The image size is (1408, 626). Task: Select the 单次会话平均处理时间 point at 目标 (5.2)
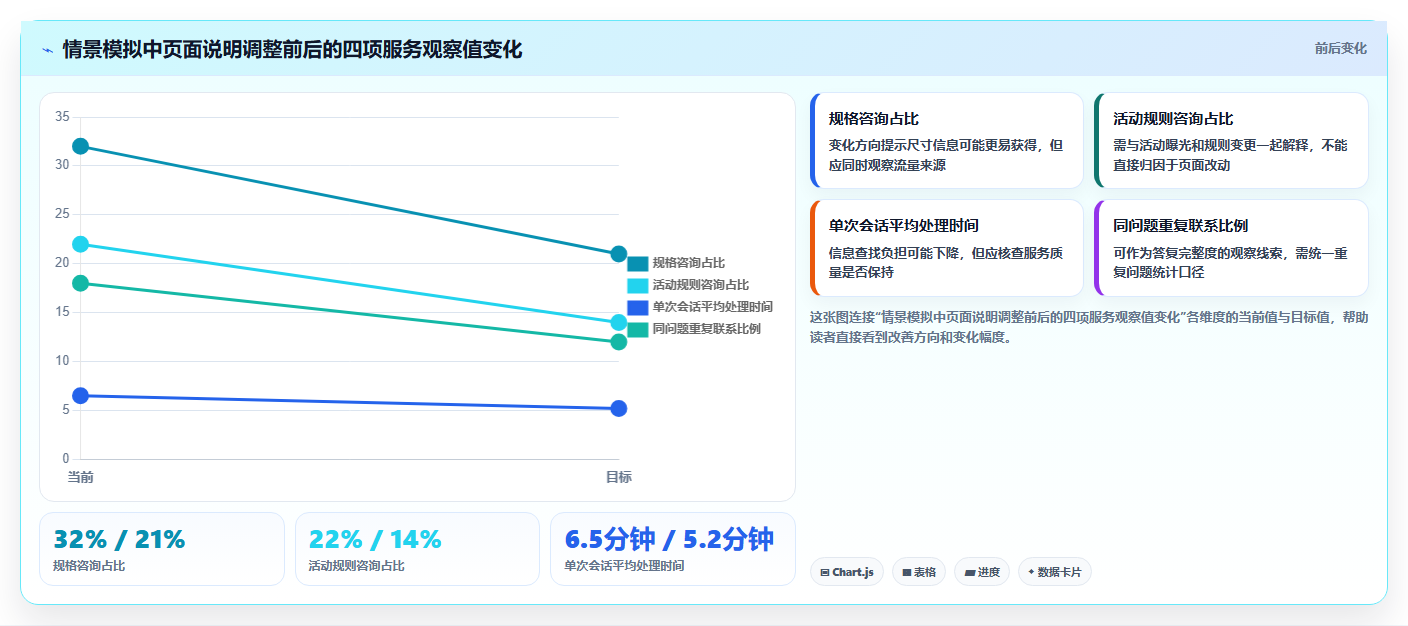coord(618,408)
